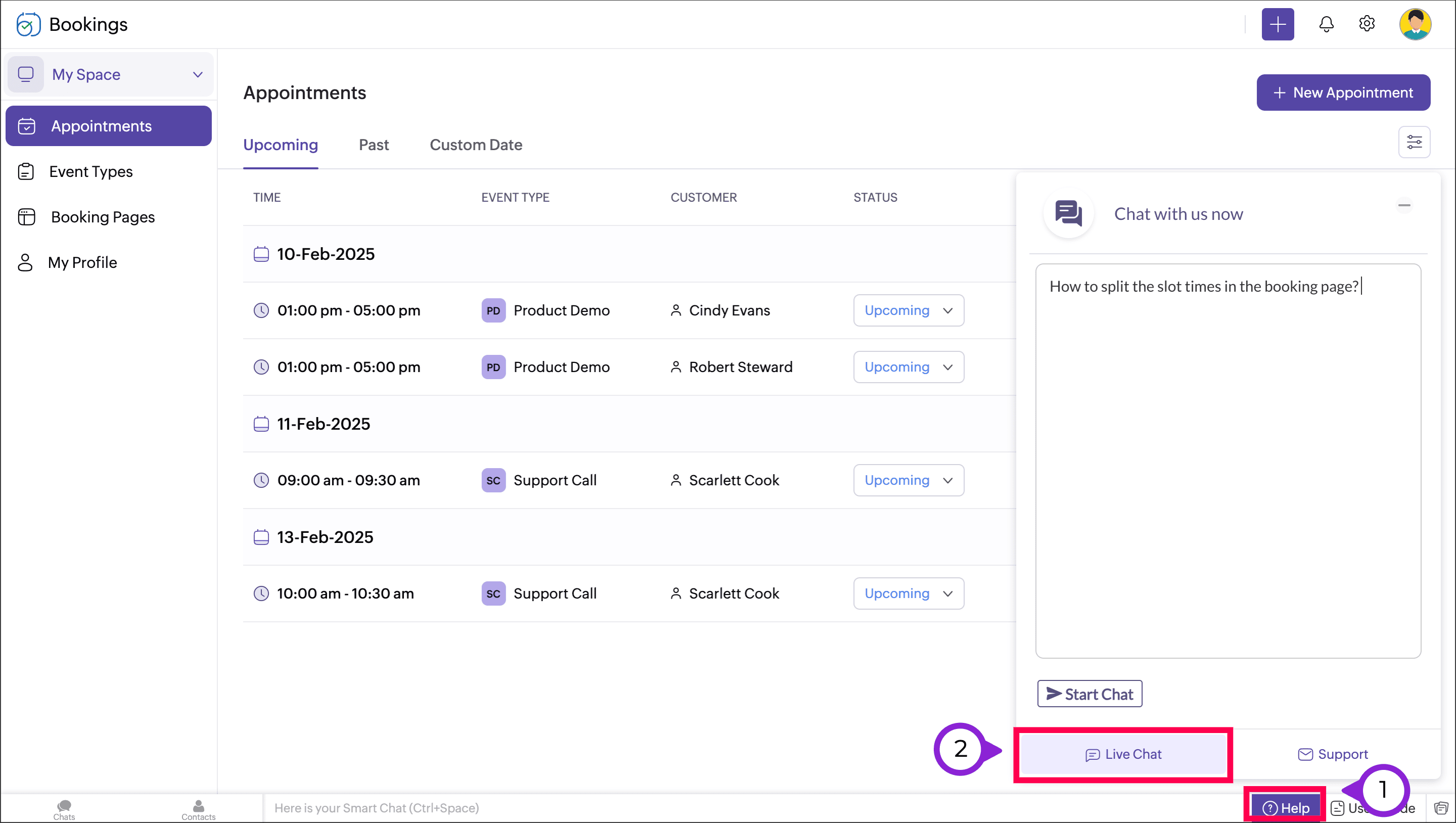
Task: Minimize the Chat with us panel
Action: tap(1404, 205)
